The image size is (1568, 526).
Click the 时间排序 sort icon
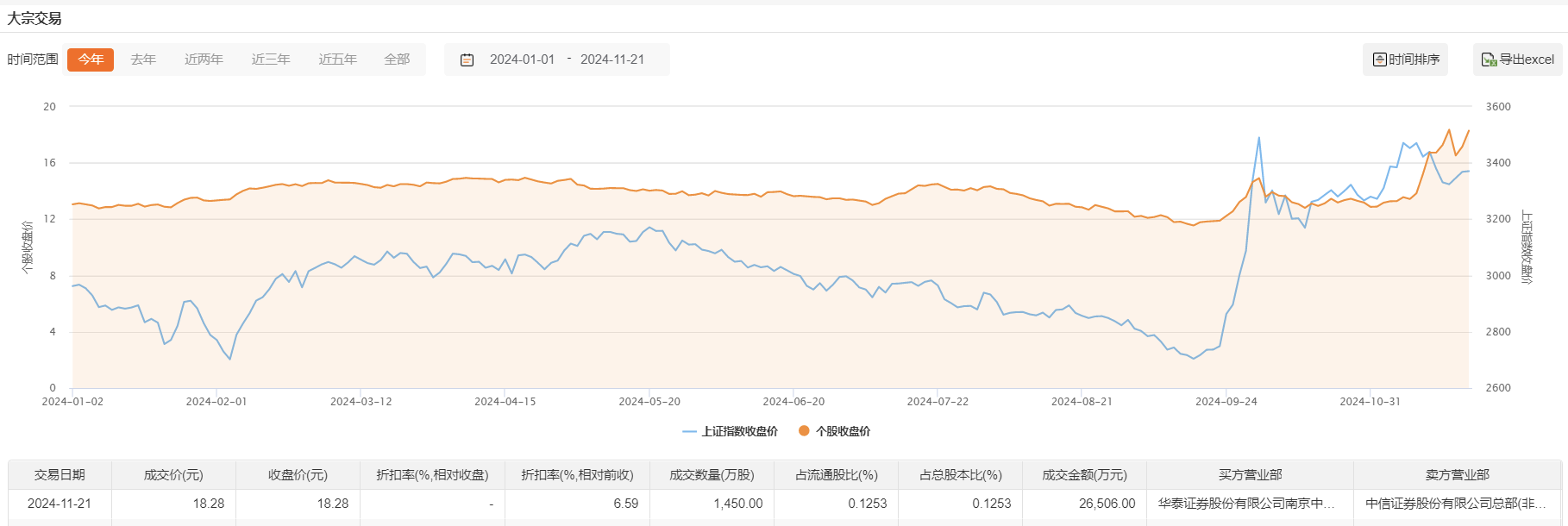click(1380, 59)
